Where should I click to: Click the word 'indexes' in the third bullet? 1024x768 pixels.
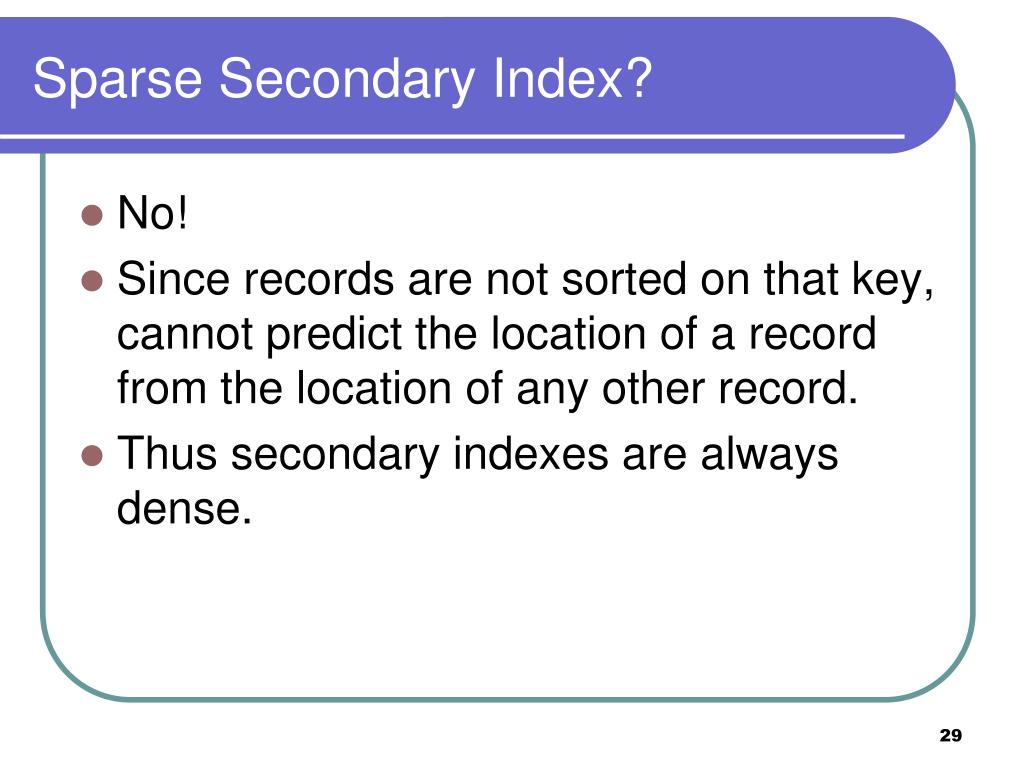coord(530,453)
